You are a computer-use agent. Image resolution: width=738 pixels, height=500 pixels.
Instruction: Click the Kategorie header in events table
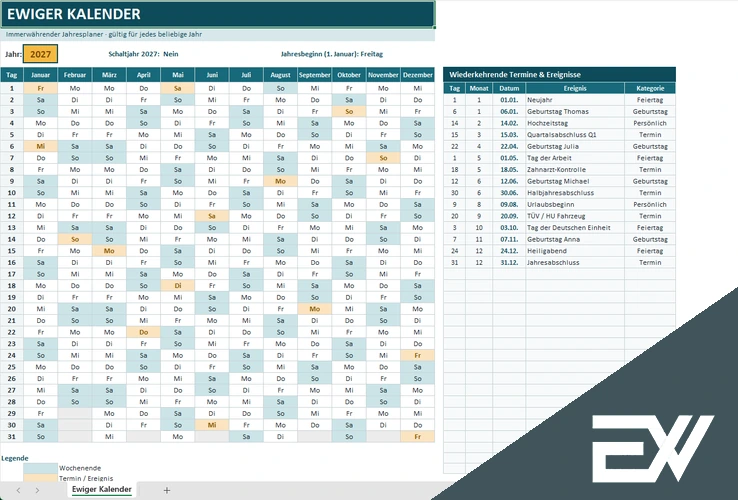click(650, 88)
